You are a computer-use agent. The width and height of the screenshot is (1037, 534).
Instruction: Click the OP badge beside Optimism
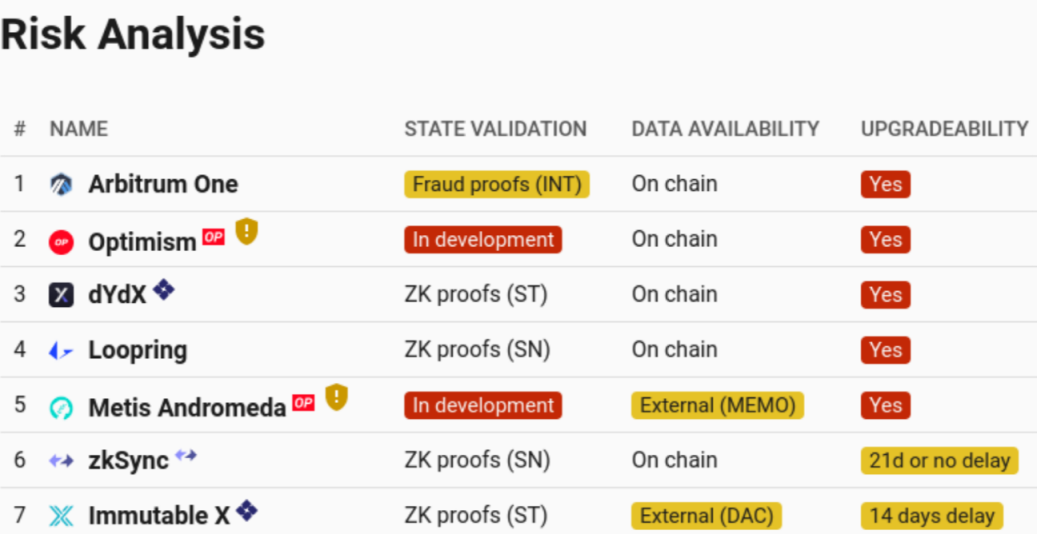(x=213, y=237)
